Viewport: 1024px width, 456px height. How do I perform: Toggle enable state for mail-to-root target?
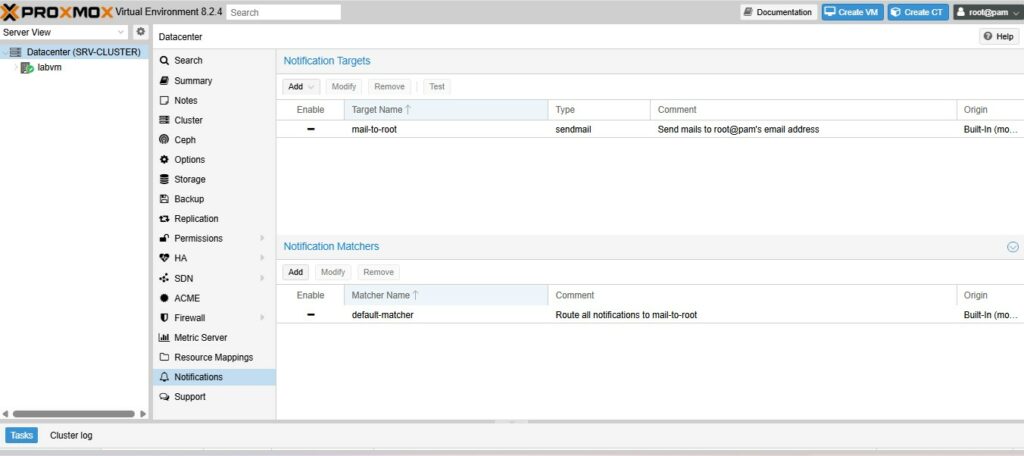[x=311, y=129]
